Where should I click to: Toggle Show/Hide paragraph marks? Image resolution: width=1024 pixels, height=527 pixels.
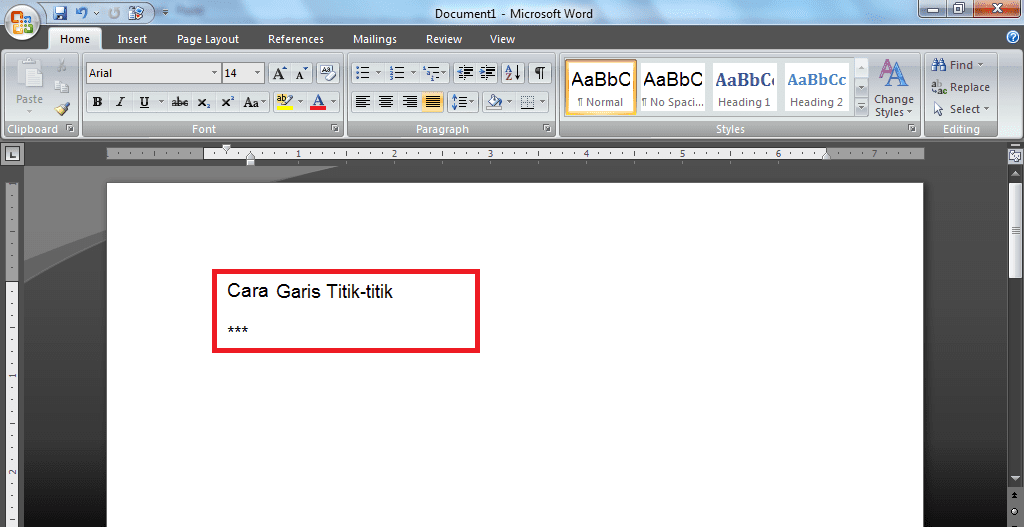[x=539, y=72]
